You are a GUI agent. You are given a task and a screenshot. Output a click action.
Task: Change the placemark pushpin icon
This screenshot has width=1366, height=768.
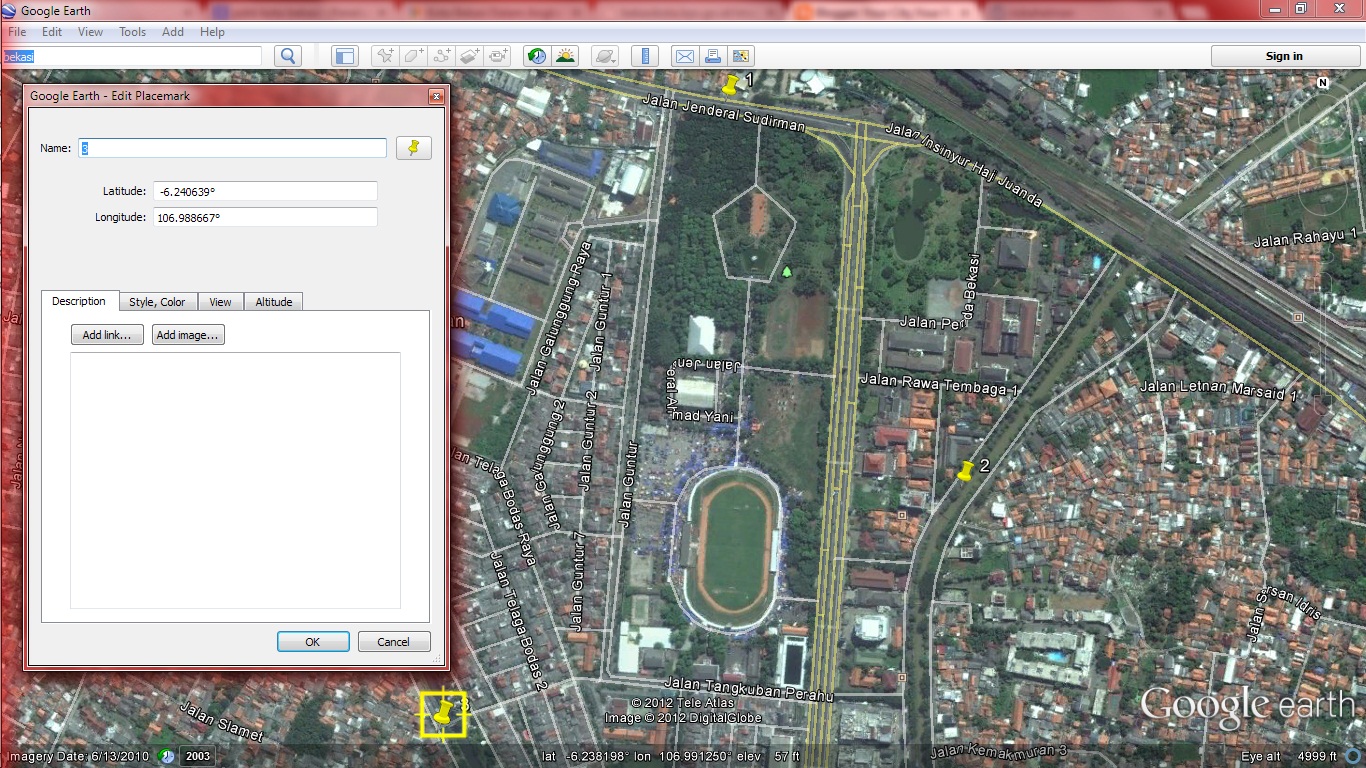413,147
